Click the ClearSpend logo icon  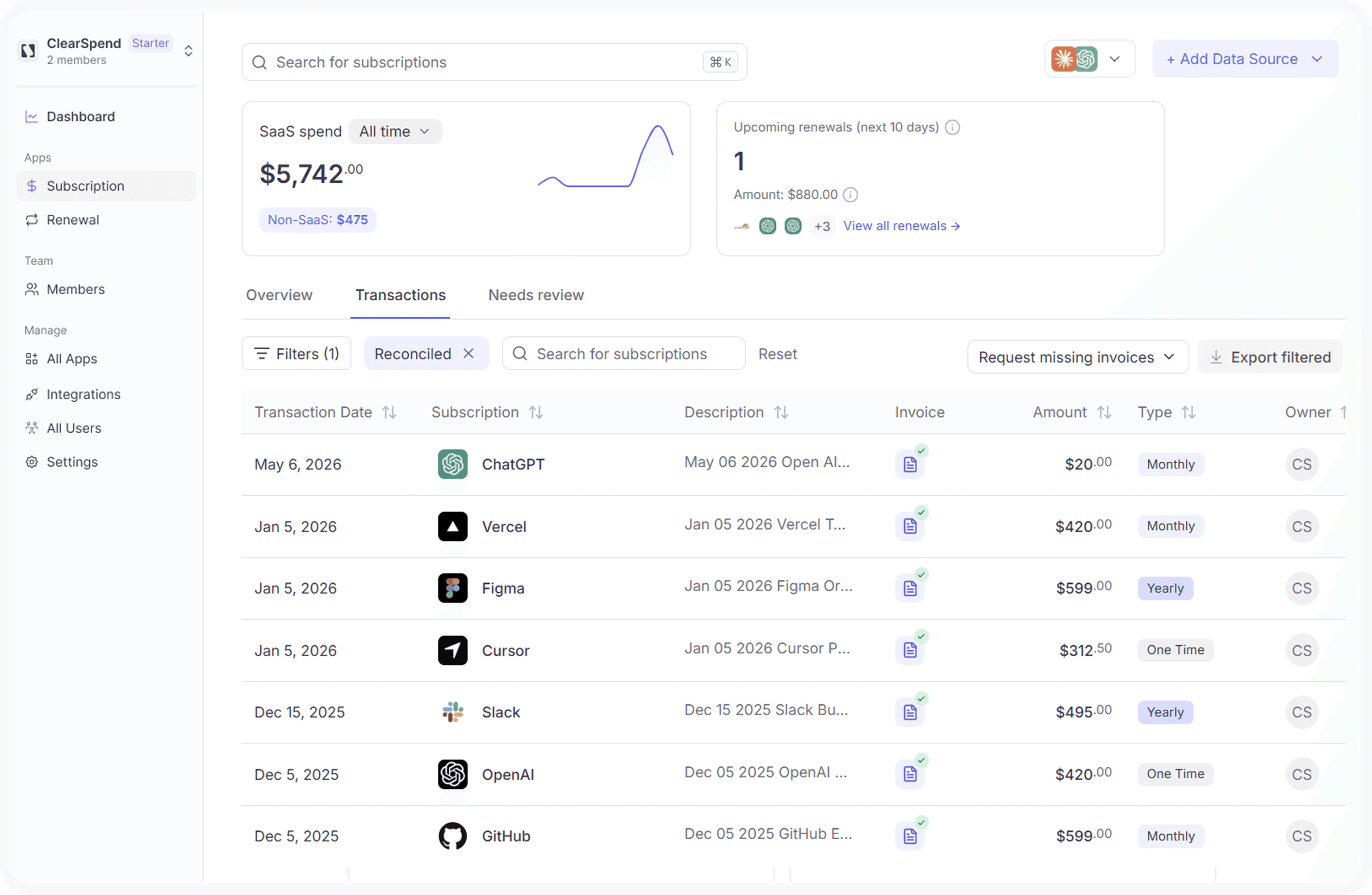[x=28, y=51]
